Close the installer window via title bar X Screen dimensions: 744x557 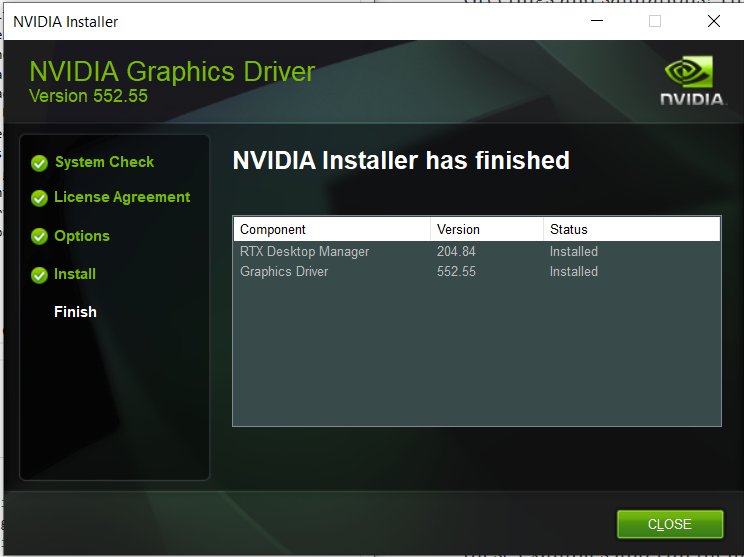click(714, 21)
